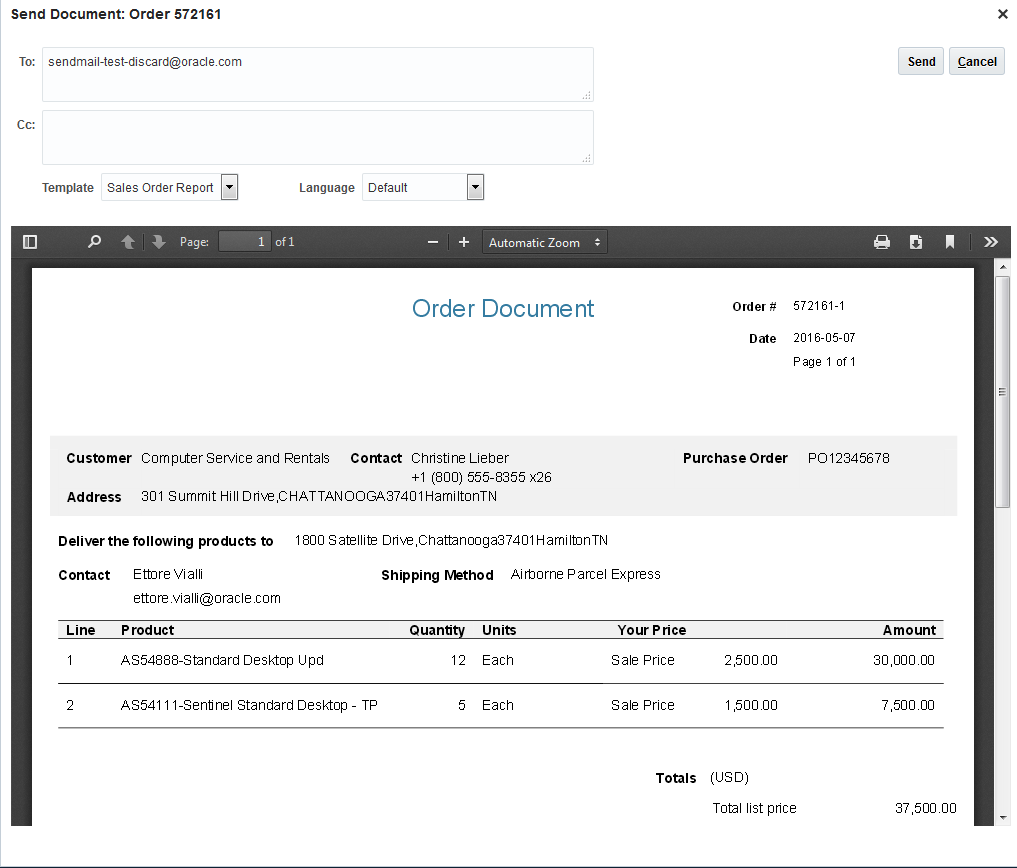Print the order document
The width and height of the screenshot is (1017, 868).
pyautogui.click(x=882, y=242)
